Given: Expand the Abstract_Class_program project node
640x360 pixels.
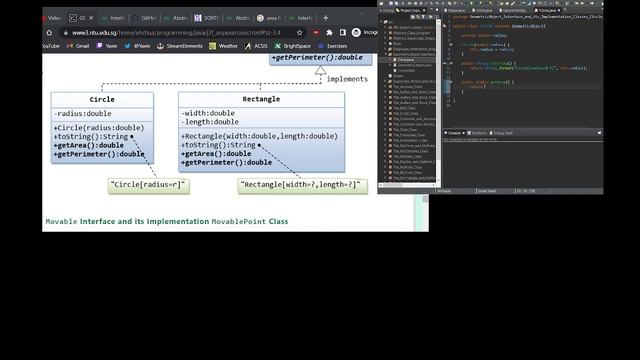Looking at the screenshot, I should coord(385,33).
